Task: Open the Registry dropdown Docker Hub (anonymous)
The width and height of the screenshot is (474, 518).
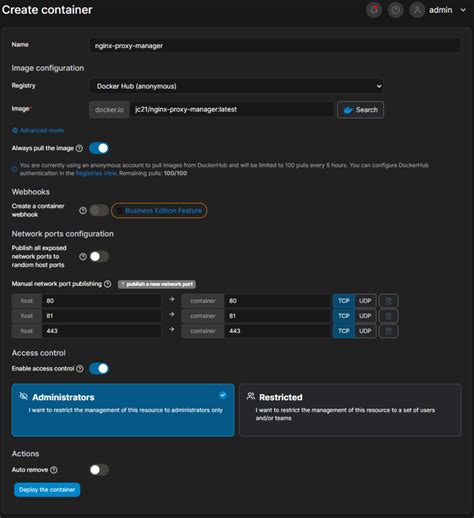Action: pyautogui.click(x=236, y=86)
